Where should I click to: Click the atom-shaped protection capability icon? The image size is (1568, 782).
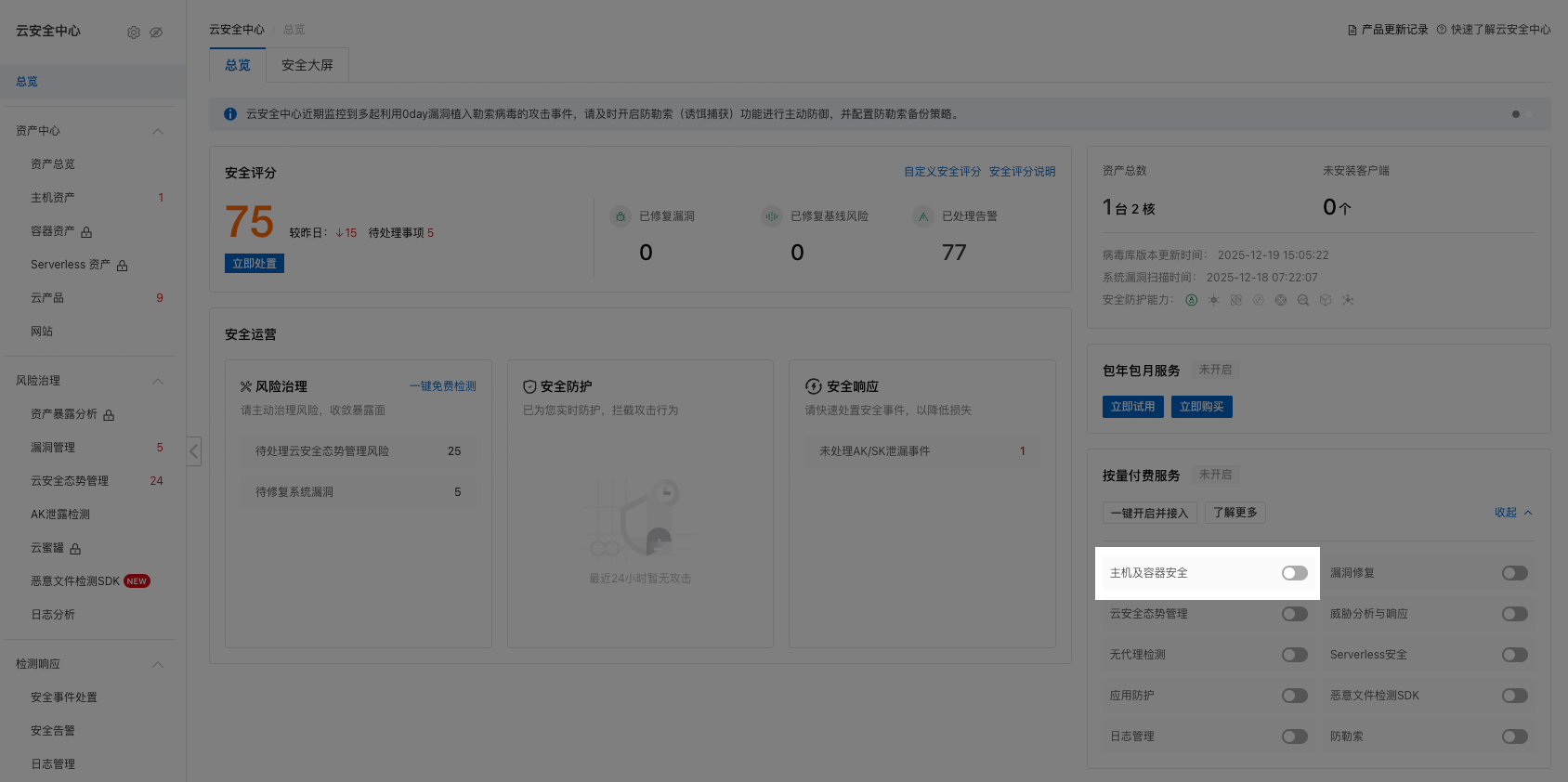click(x=1236, y=300)
